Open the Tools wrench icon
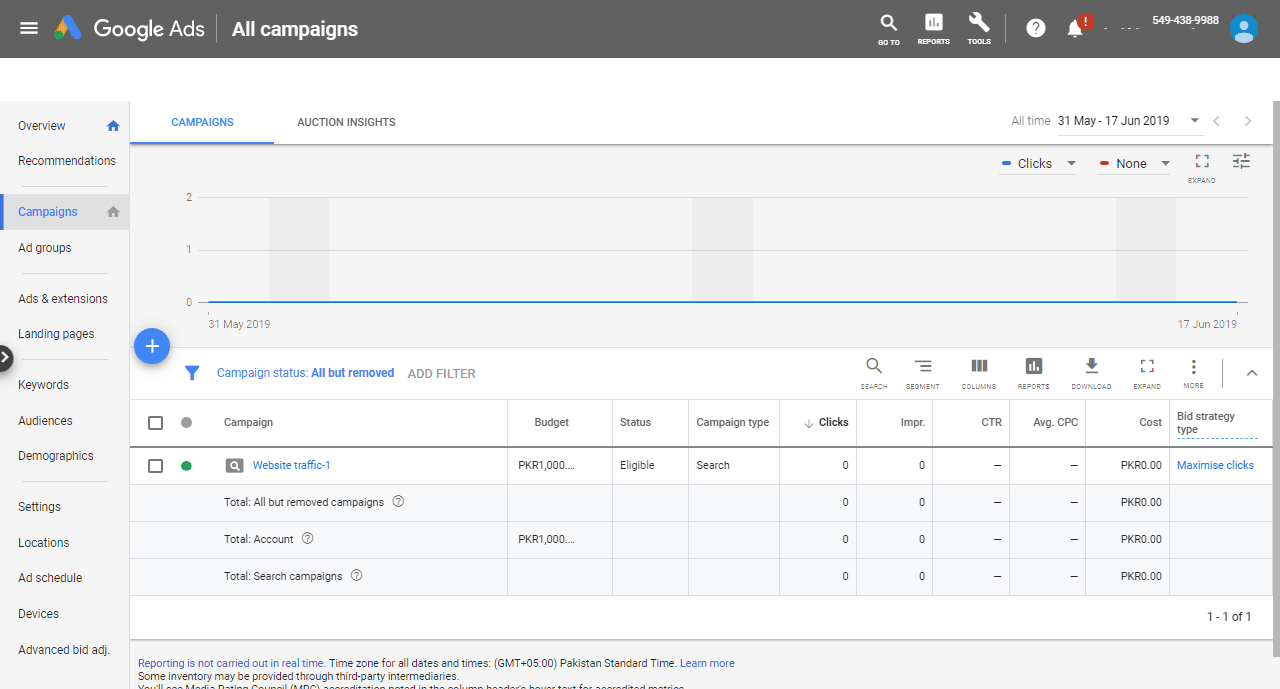Viewport: 1280px width, 689px height. (x=979, y=27)
